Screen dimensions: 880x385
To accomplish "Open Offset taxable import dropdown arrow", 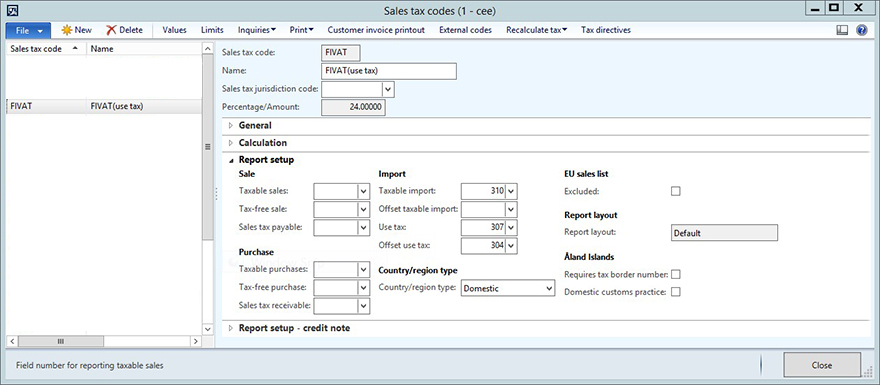I will click(x=511, y=209).
